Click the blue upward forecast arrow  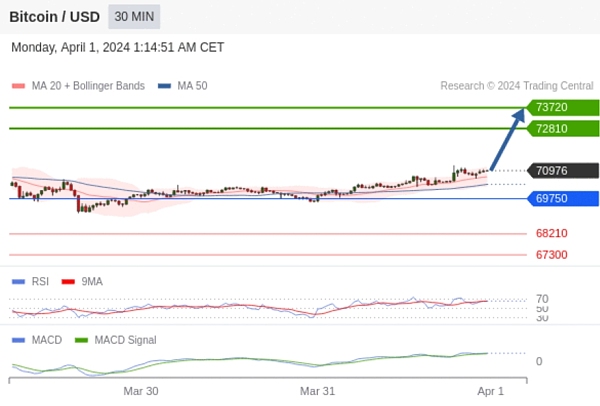coord(507,139)
